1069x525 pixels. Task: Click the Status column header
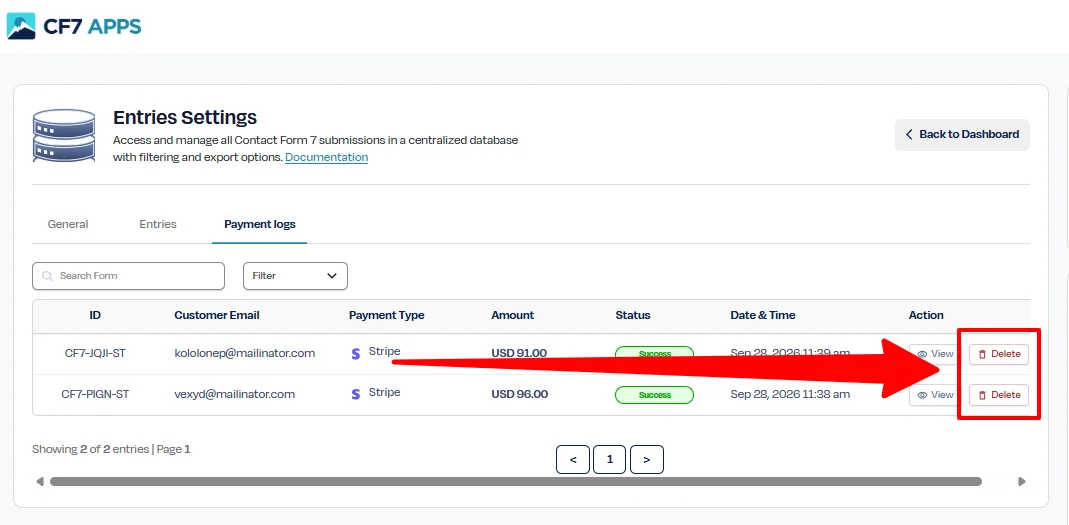(633, 315)
